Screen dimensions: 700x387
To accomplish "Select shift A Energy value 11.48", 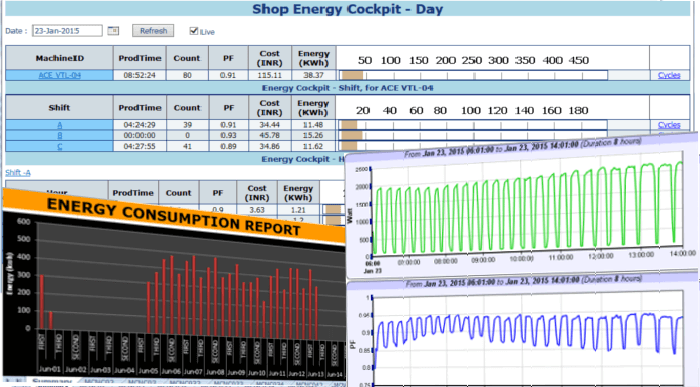I will coord(313,125).
